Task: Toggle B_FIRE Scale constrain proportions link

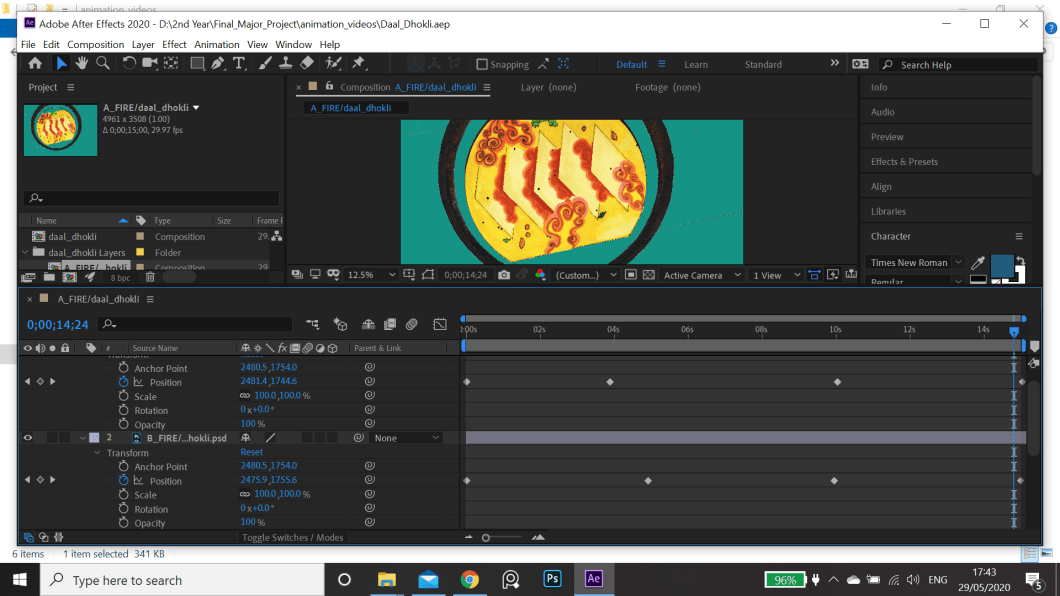Action: pos(245,494)
